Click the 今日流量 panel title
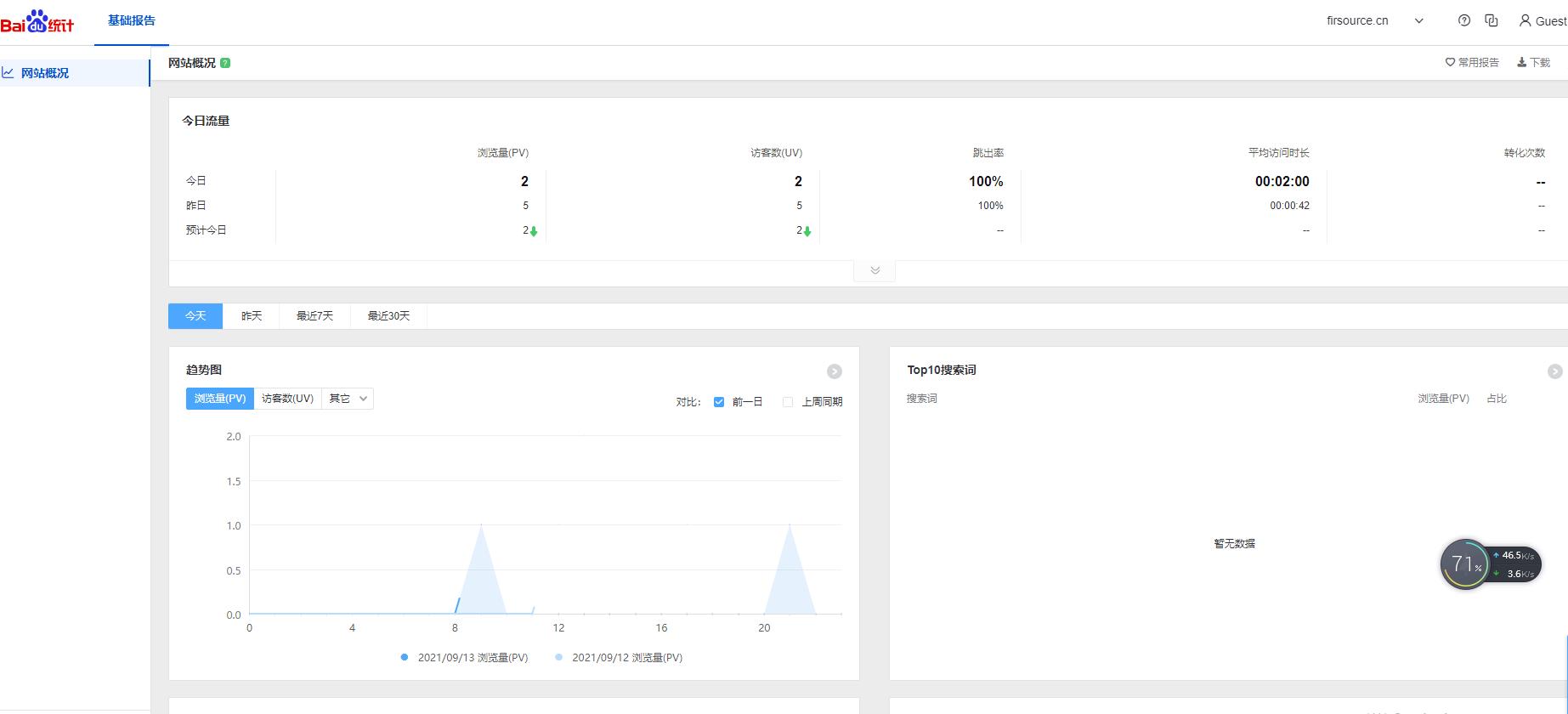 coord(206,121)
